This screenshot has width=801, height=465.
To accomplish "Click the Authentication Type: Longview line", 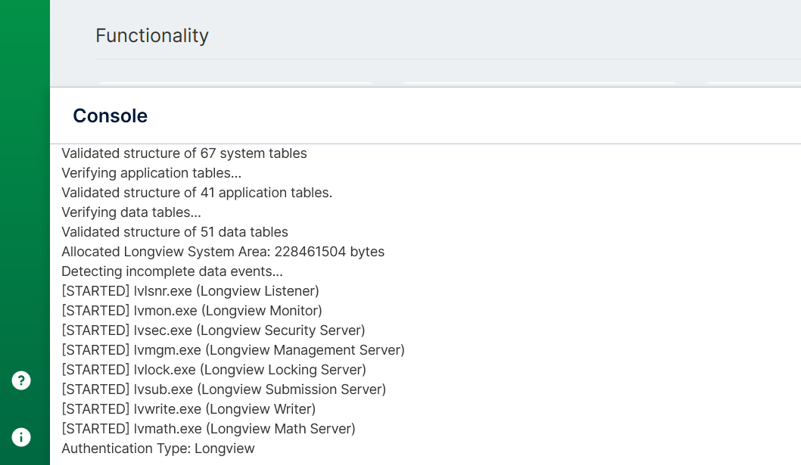I will click(x=158, y=448).
